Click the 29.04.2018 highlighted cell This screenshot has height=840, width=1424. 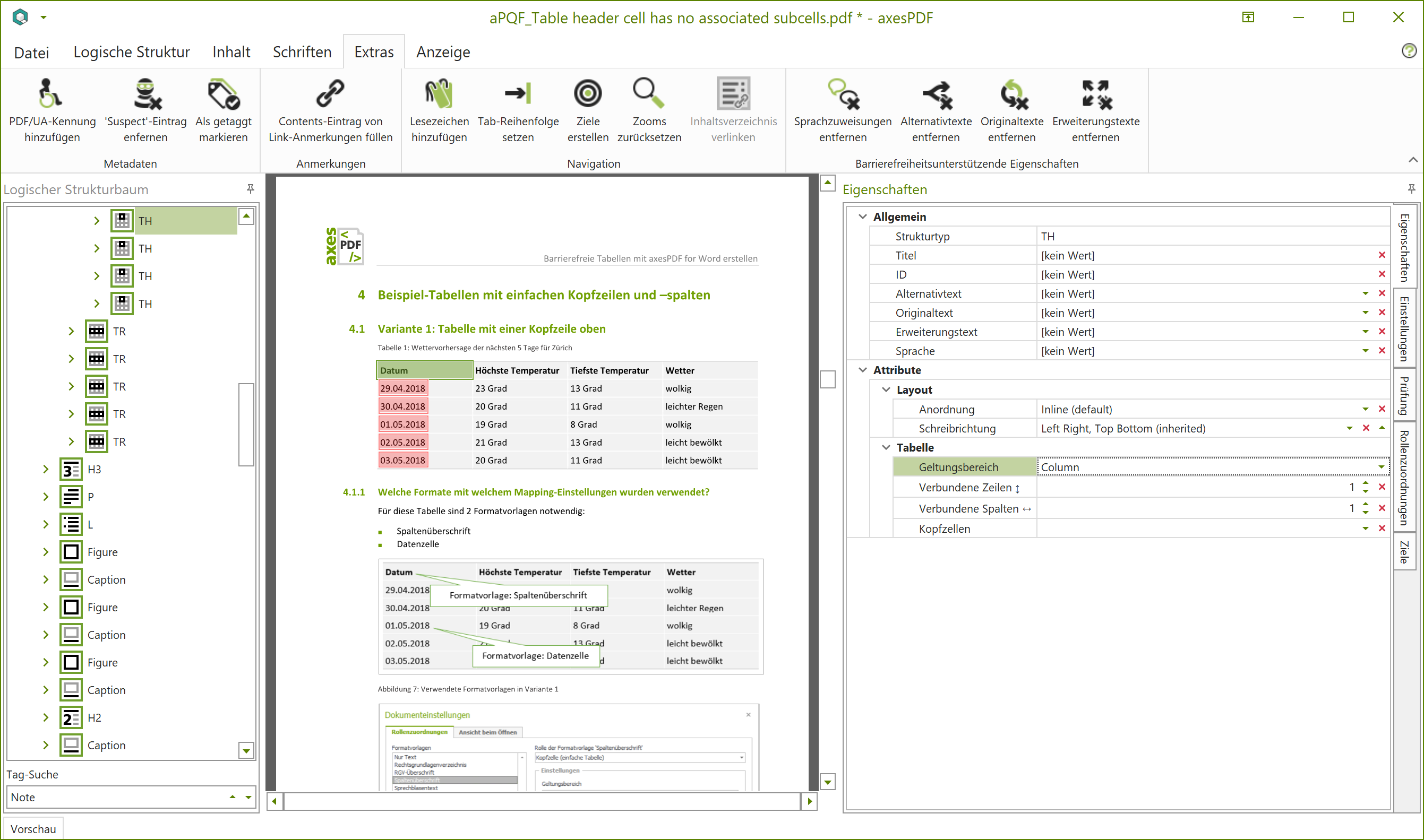point(402,388)
